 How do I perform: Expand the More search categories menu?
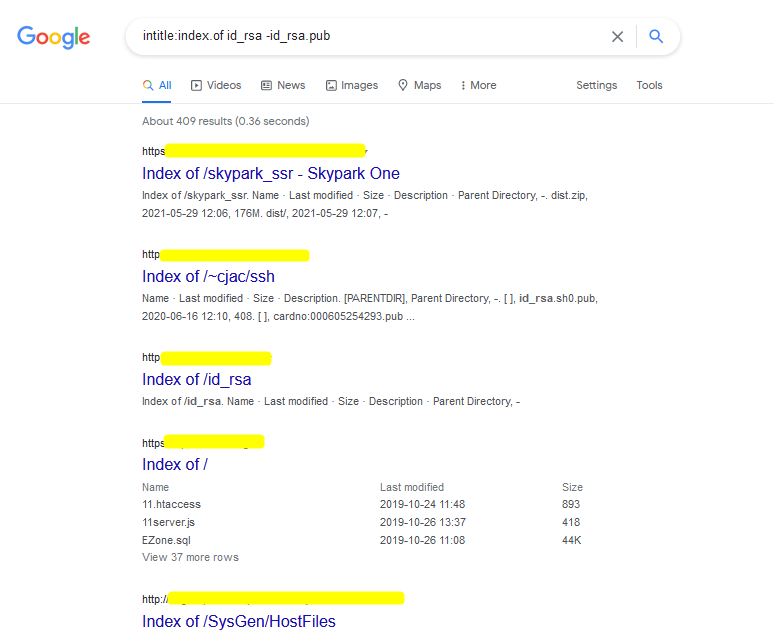(478, 85)
